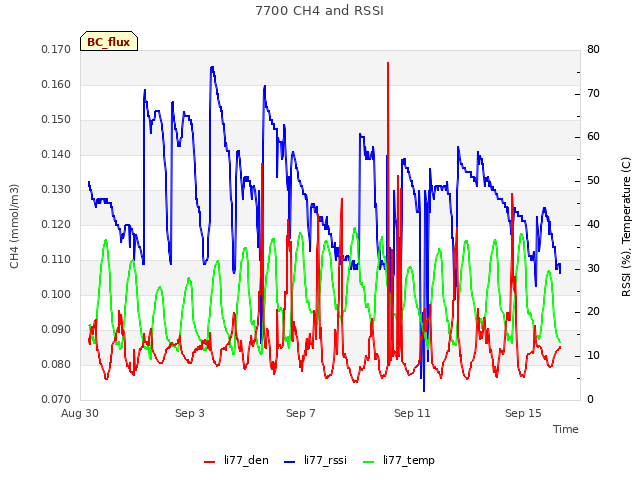Screen dimensions: 640x480
Task: Click the 0 right axis value
Action: [x=590, y=400]
